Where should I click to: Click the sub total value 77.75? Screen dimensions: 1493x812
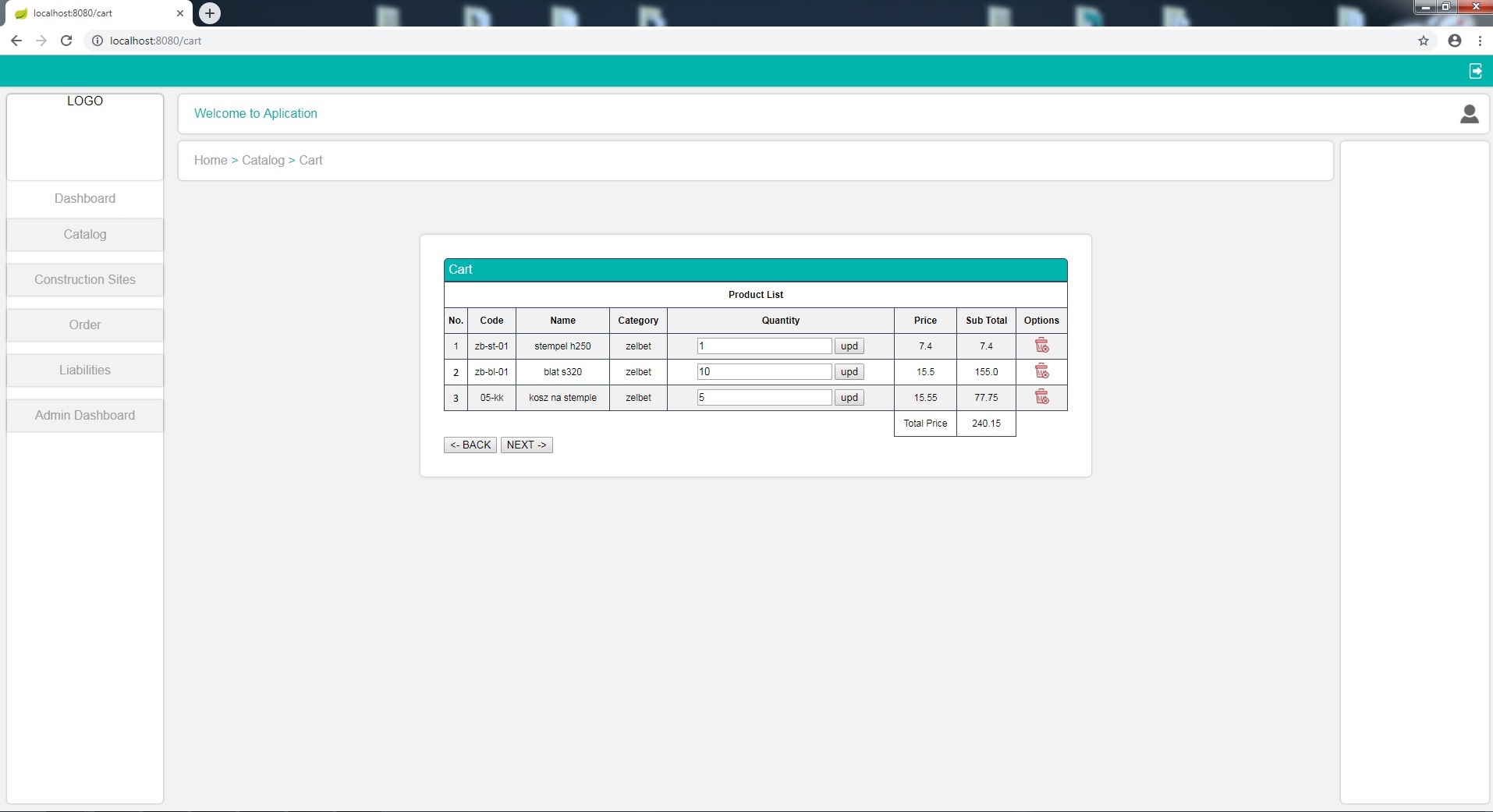pos(986,397)
